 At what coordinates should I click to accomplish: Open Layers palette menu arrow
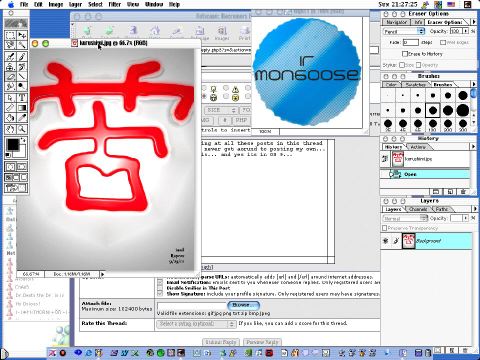pos(474,209)
